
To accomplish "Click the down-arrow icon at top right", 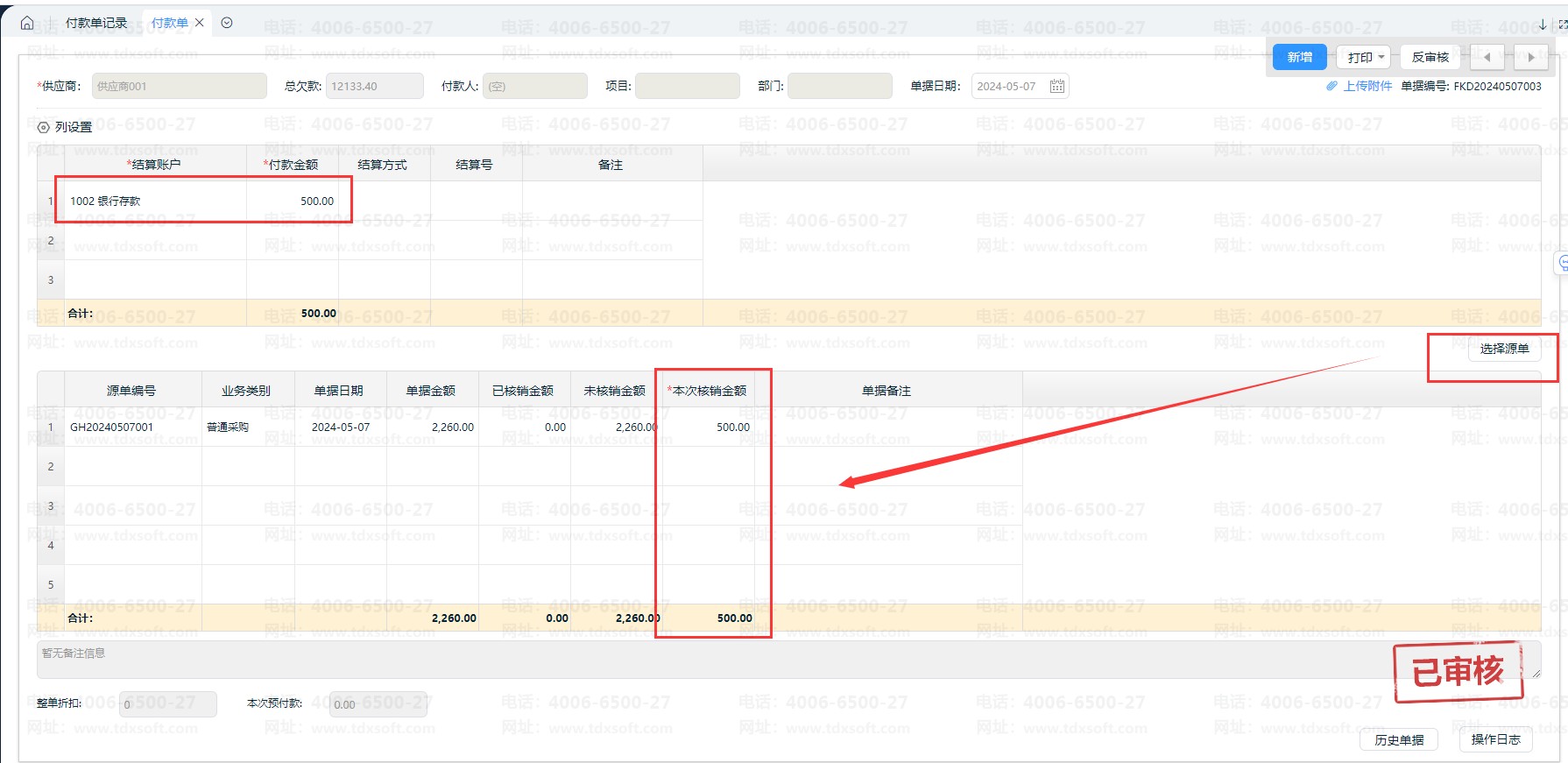I will 1543,25.
